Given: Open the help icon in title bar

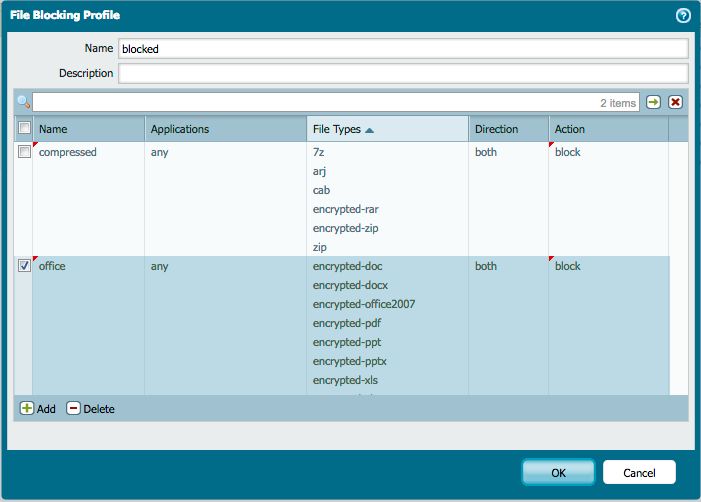Looking at the screenshot, I should (x=683, y=15).
